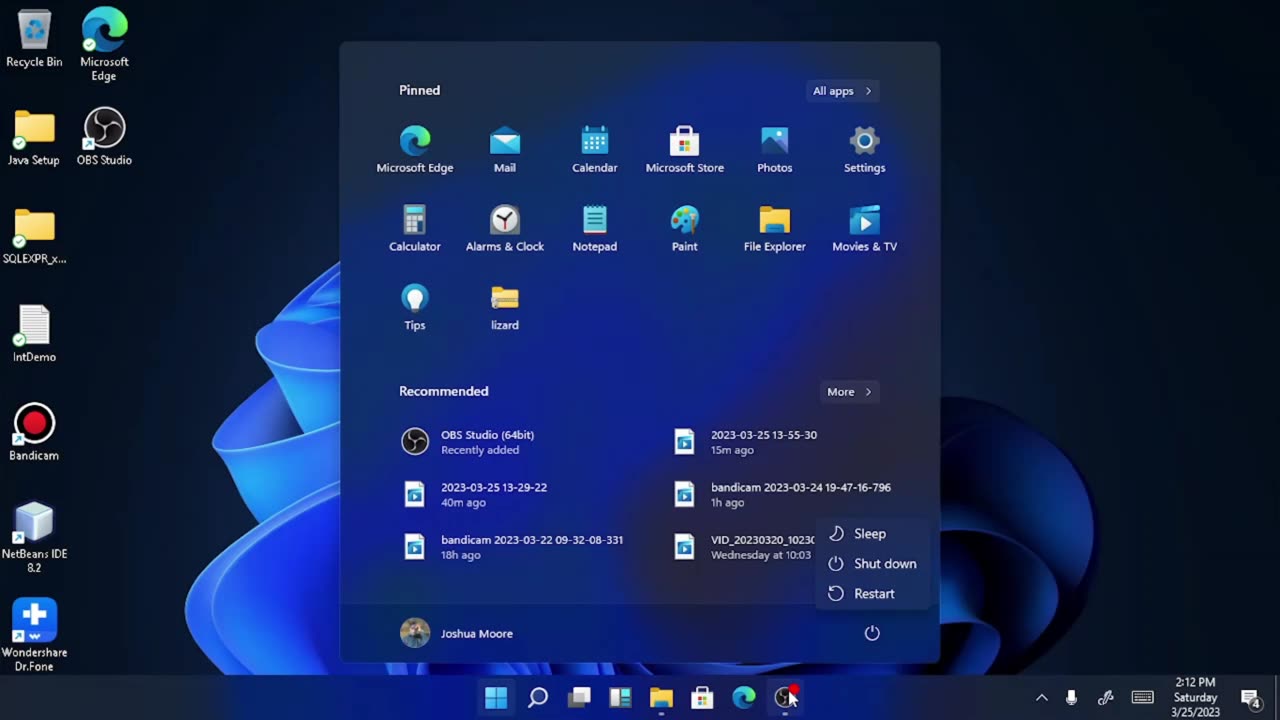Click the microphone icon in system tray

coord(1071,697)
